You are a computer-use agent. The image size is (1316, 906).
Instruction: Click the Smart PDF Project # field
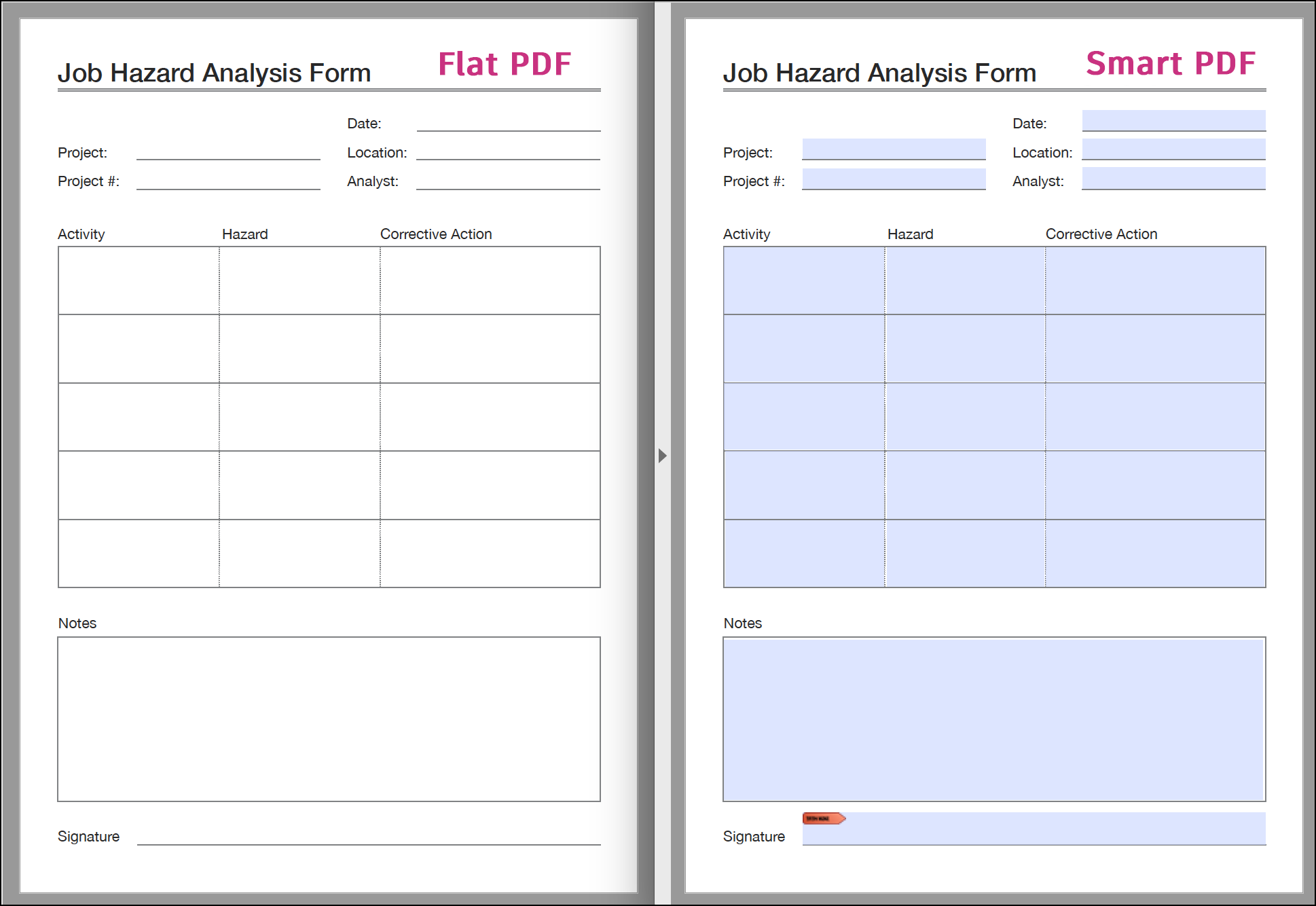click(894, 179)
